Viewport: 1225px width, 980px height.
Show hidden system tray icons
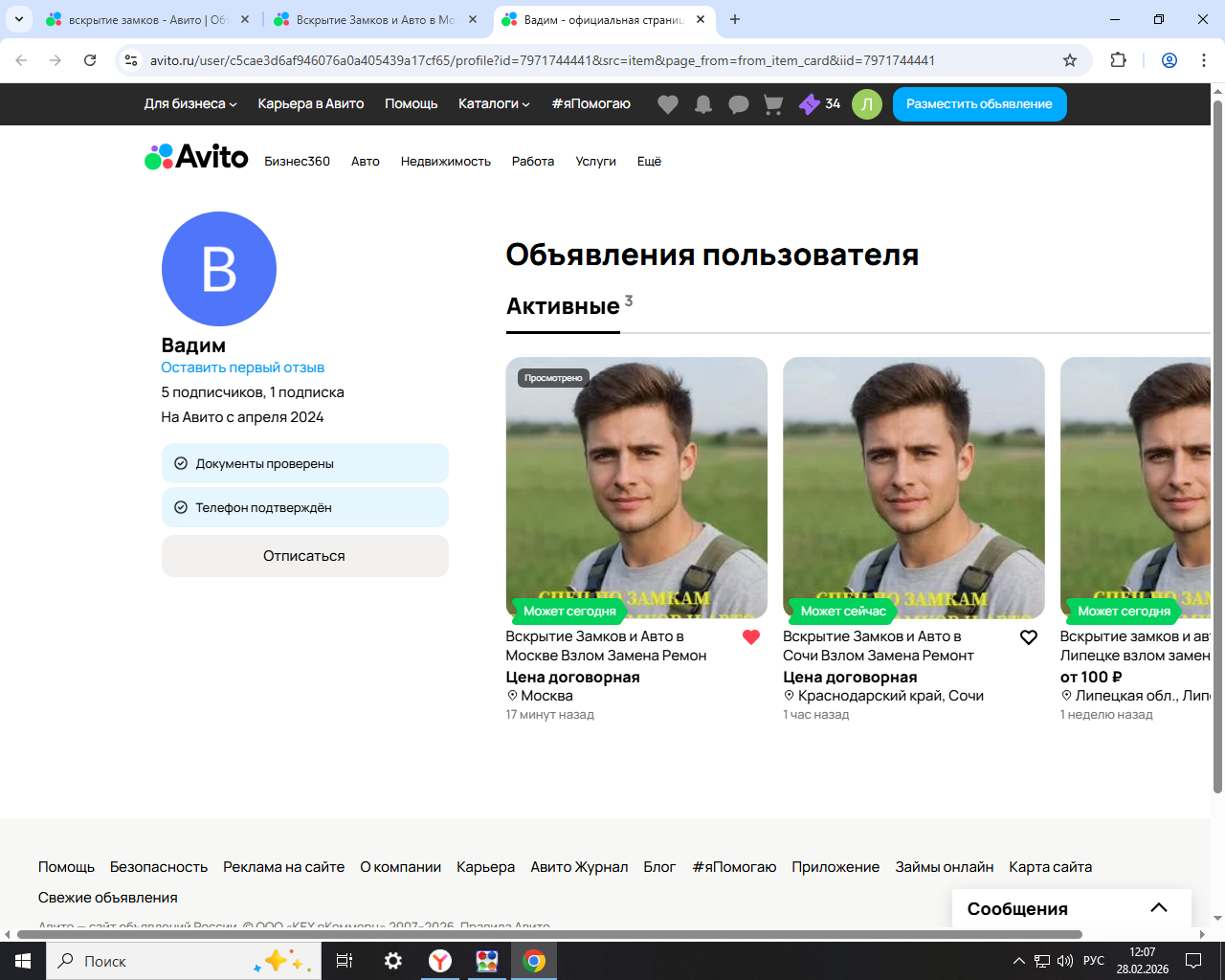point(1018,961)
